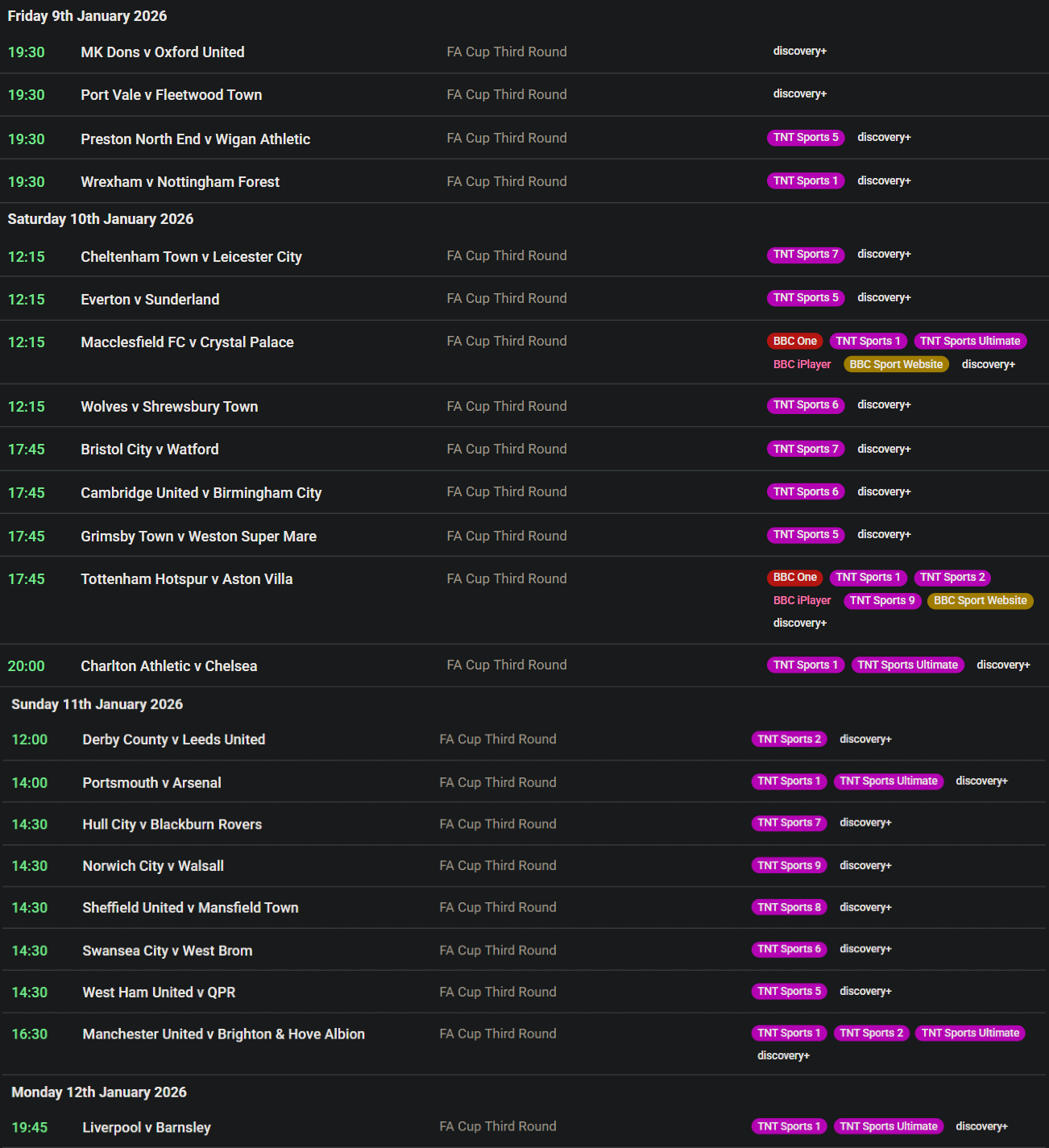The height and width of the screenshot is (1148, 1049).
Task: Open BBC iPlayer link for Tottenham match
Action: coord(802,601)
